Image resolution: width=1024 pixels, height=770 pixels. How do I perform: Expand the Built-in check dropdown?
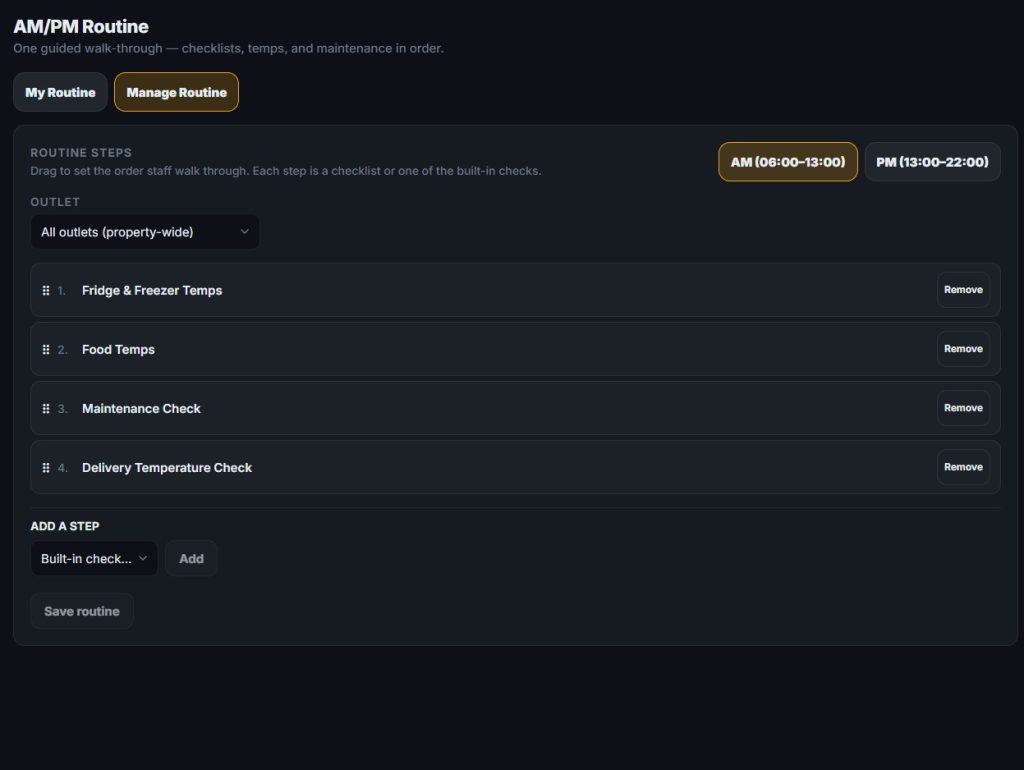coord(94,558)
